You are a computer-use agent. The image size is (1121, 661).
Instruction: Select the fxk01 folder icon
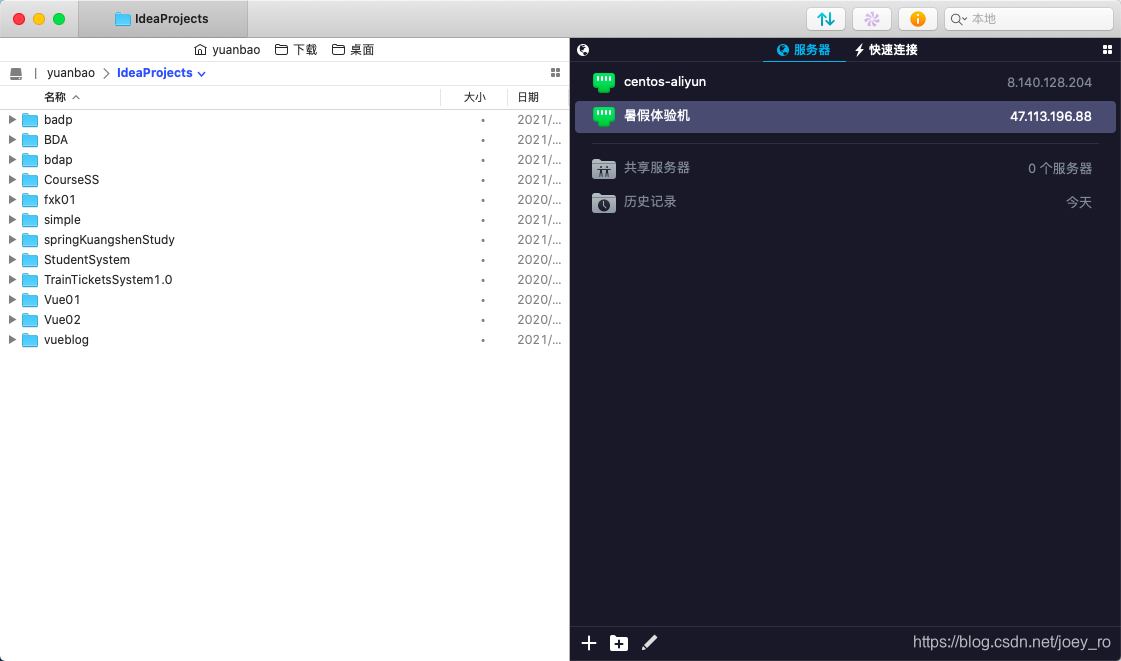click(30, 199)
